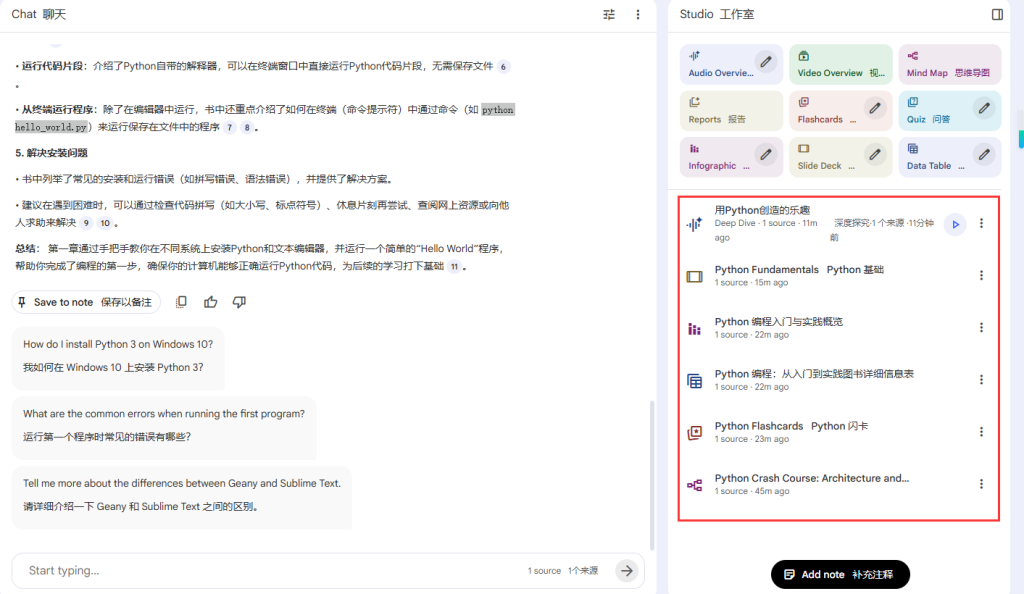Open more options for Python Flashcards
The height and width of the screenshot is (594, 1024).
[x=981, y=432]
